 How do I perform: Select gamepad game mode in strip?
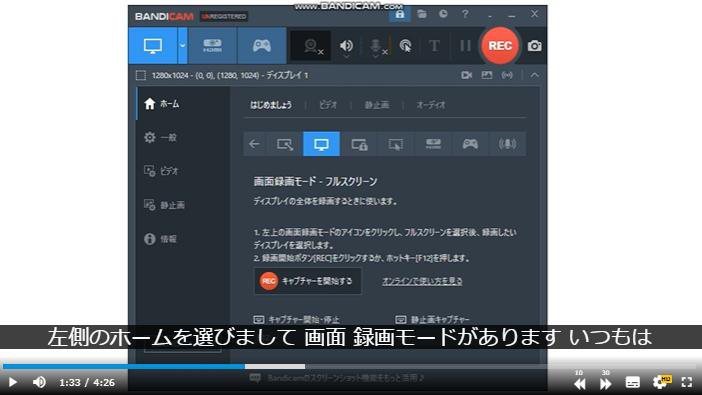coord(470,144)
